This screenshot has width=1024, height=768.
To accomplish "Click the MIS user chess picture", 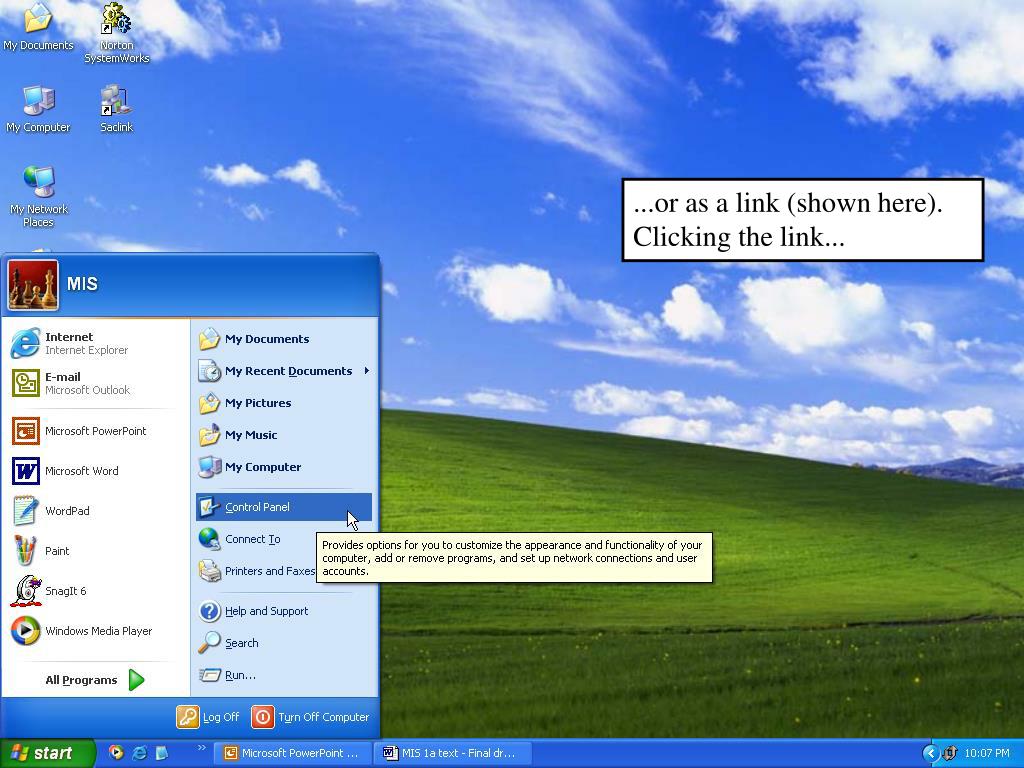I will click(x=33, y=285).
